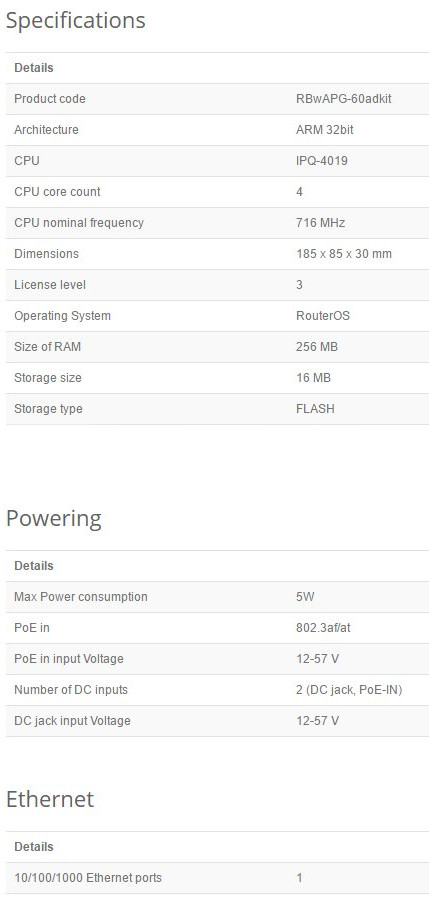Screen dimensions: 429x907
Task: Click the 10/100/1000 Ethernet ports label
Action: pyautogui.click(x=88, y=878)
